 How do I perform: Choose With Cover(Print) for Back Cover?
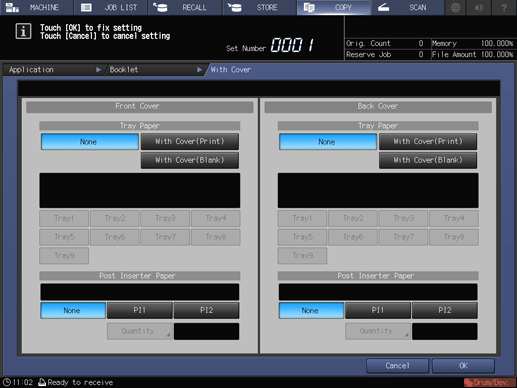pos(428,142)
